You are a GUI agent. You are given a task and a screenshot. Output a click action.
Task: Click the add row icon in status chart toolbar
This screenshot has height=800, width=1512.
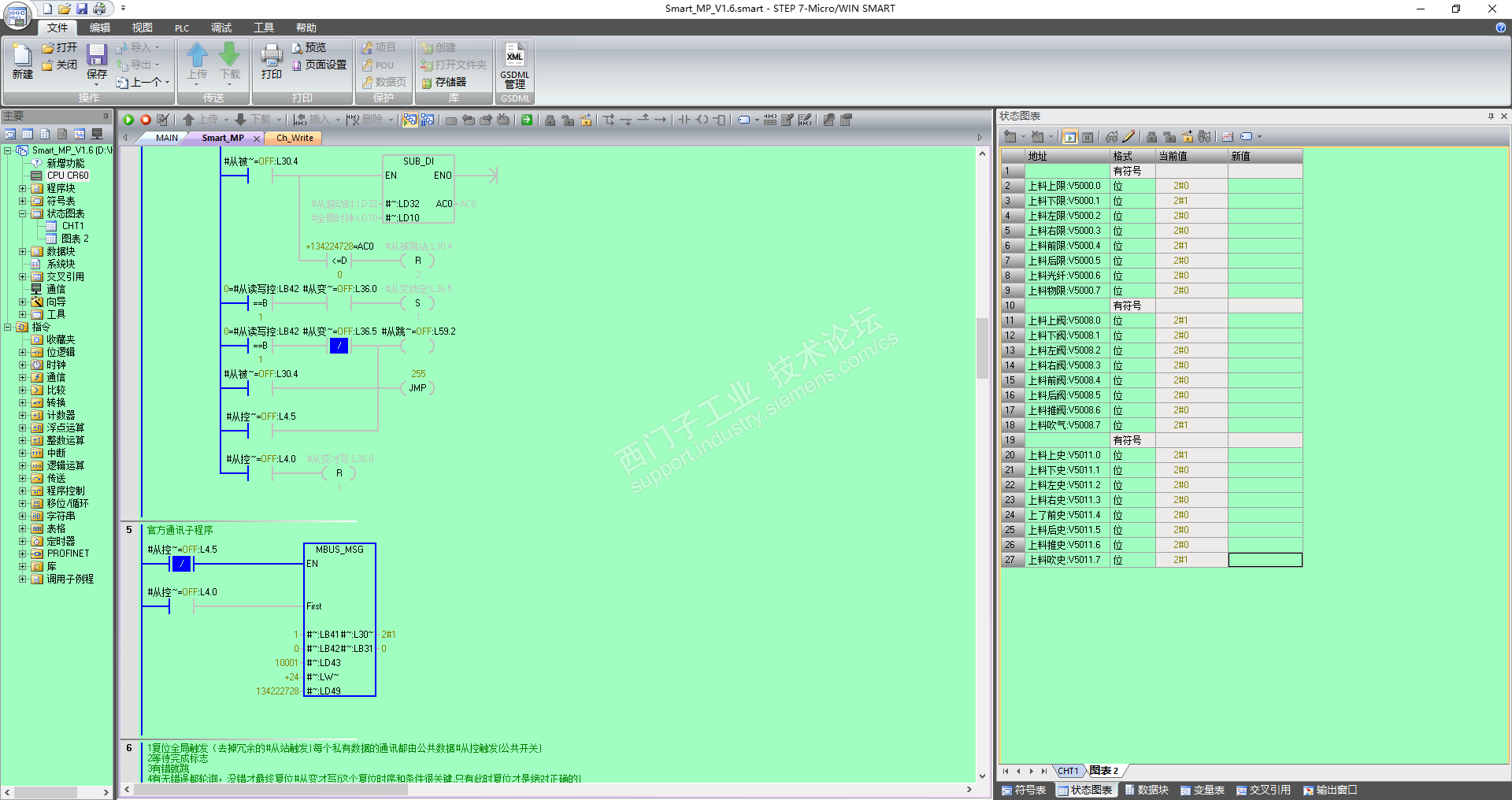[x=1010, y=137]
